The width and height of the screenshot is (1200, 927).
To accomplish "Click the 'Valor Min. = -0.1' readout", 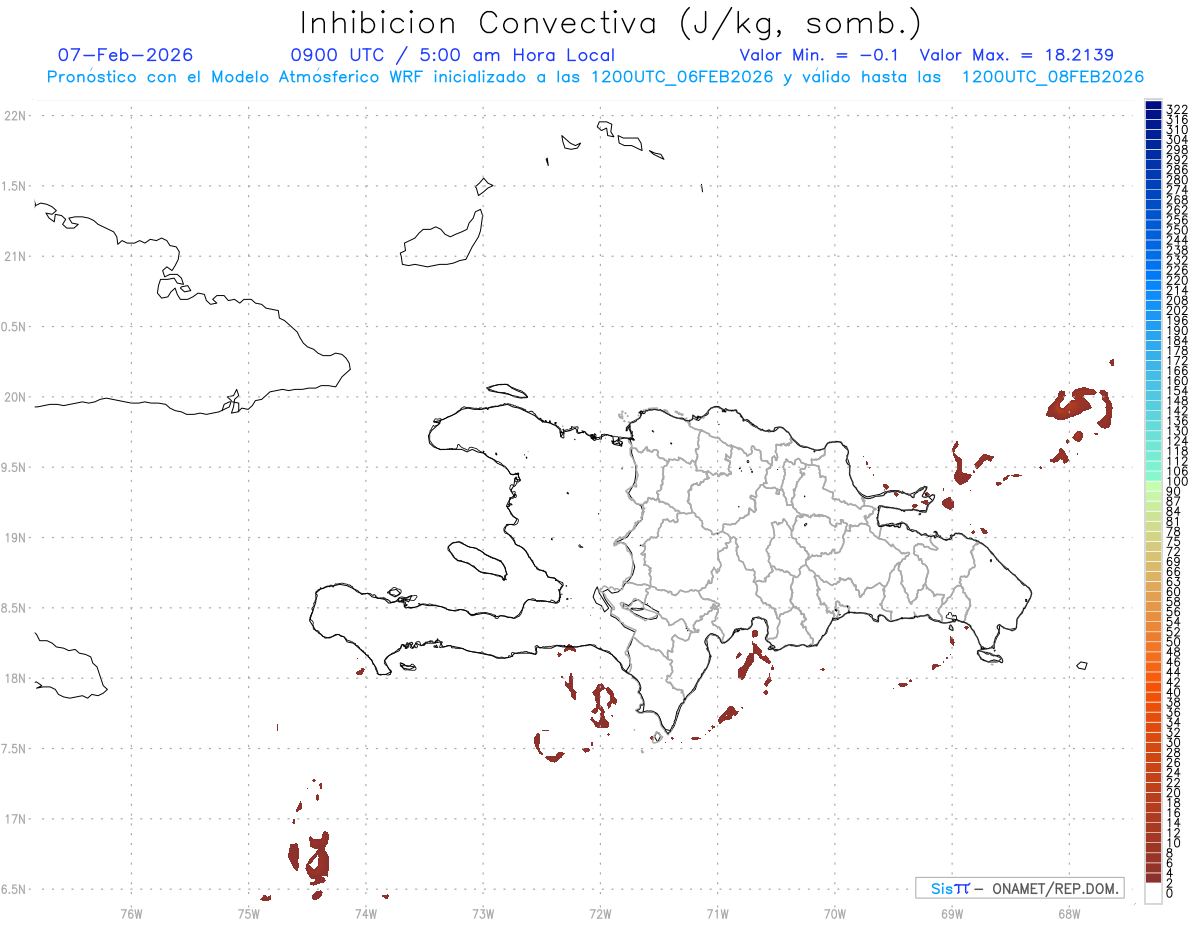I will tap(818, 55).
